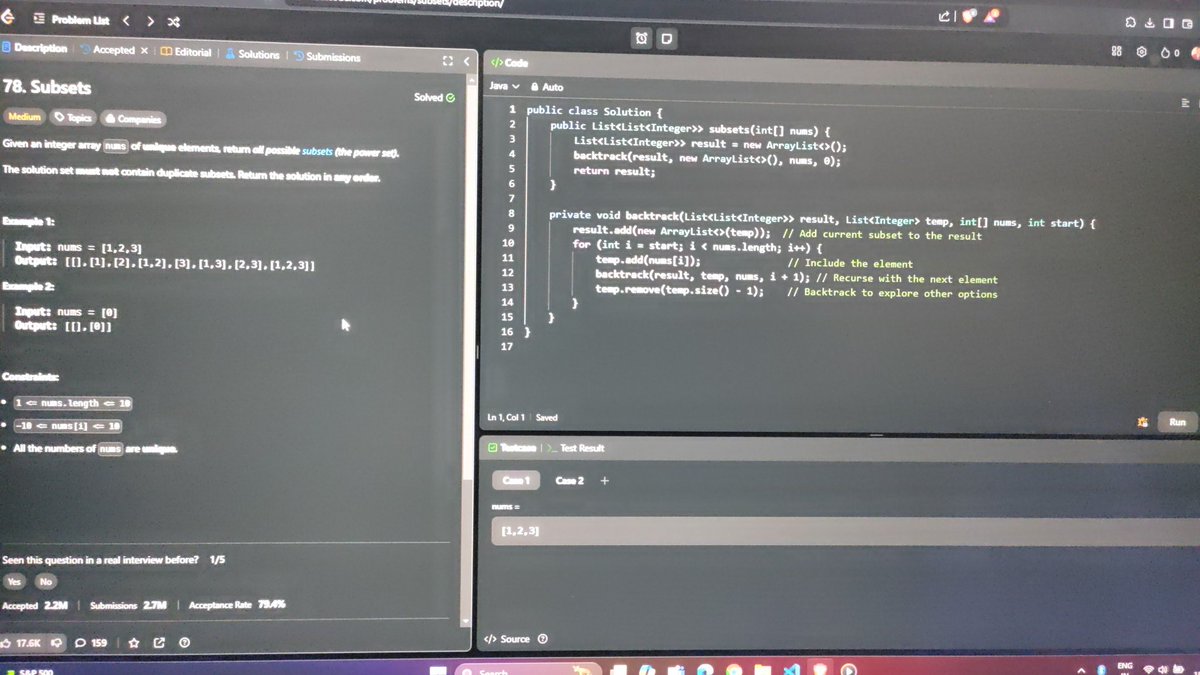
Task: Collapse the description panel with the chevron
Action: click(x=466, y=60)
